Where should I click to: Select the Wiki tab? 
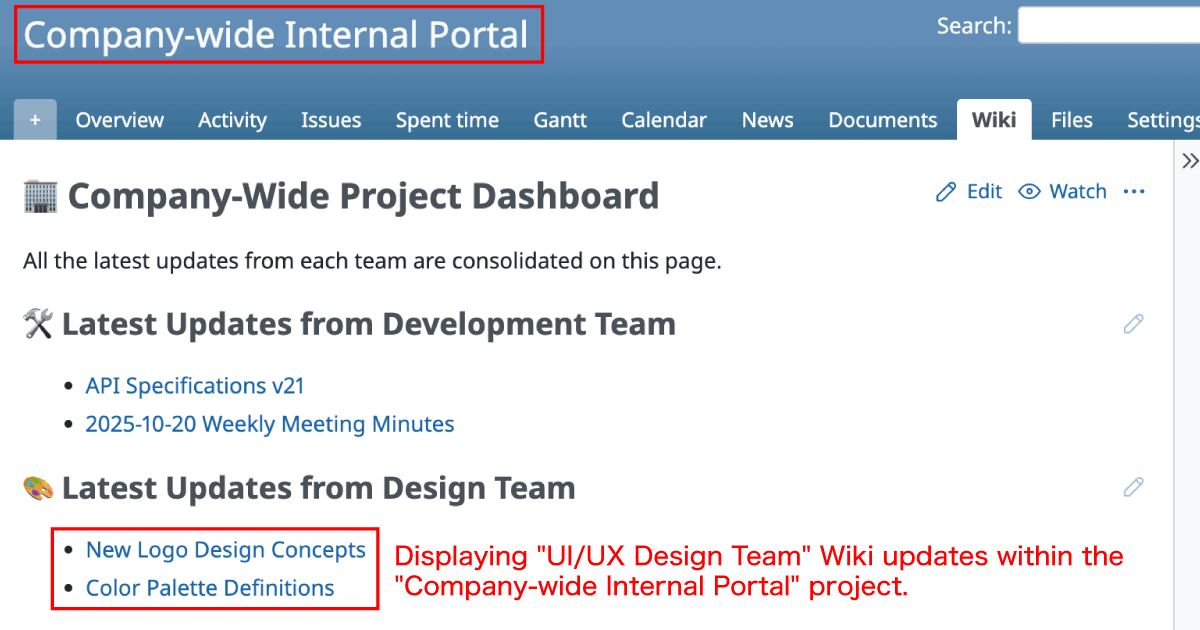[x=993, y=119]
